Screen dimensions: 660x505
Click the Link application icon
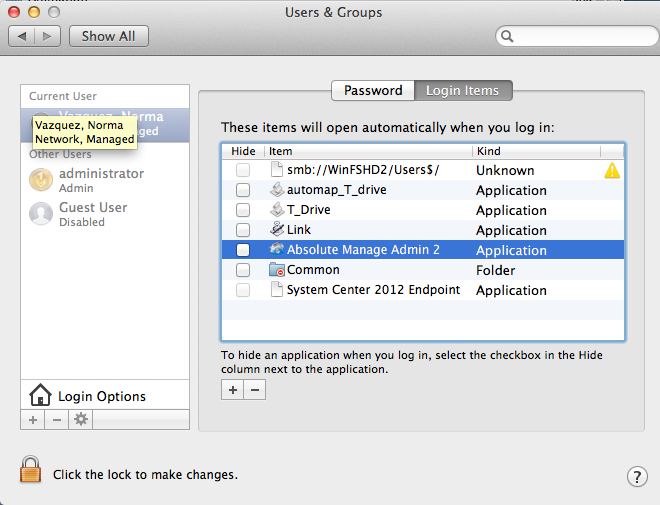coord(277,229)
